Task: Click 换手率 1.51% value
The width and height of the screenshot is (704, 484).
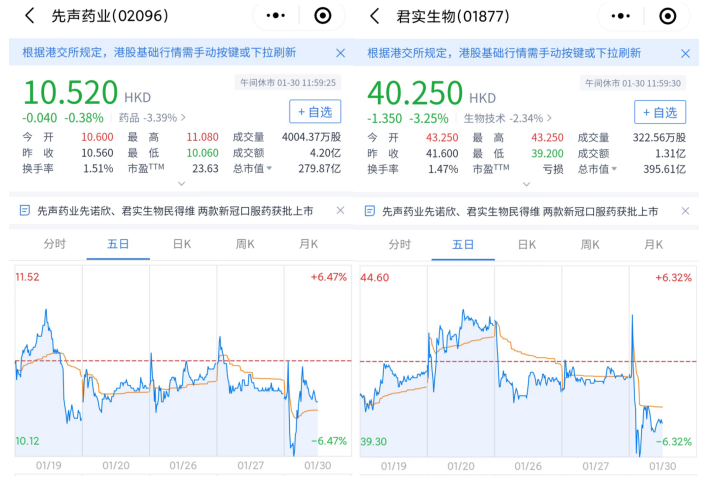Action: point(98,168)
